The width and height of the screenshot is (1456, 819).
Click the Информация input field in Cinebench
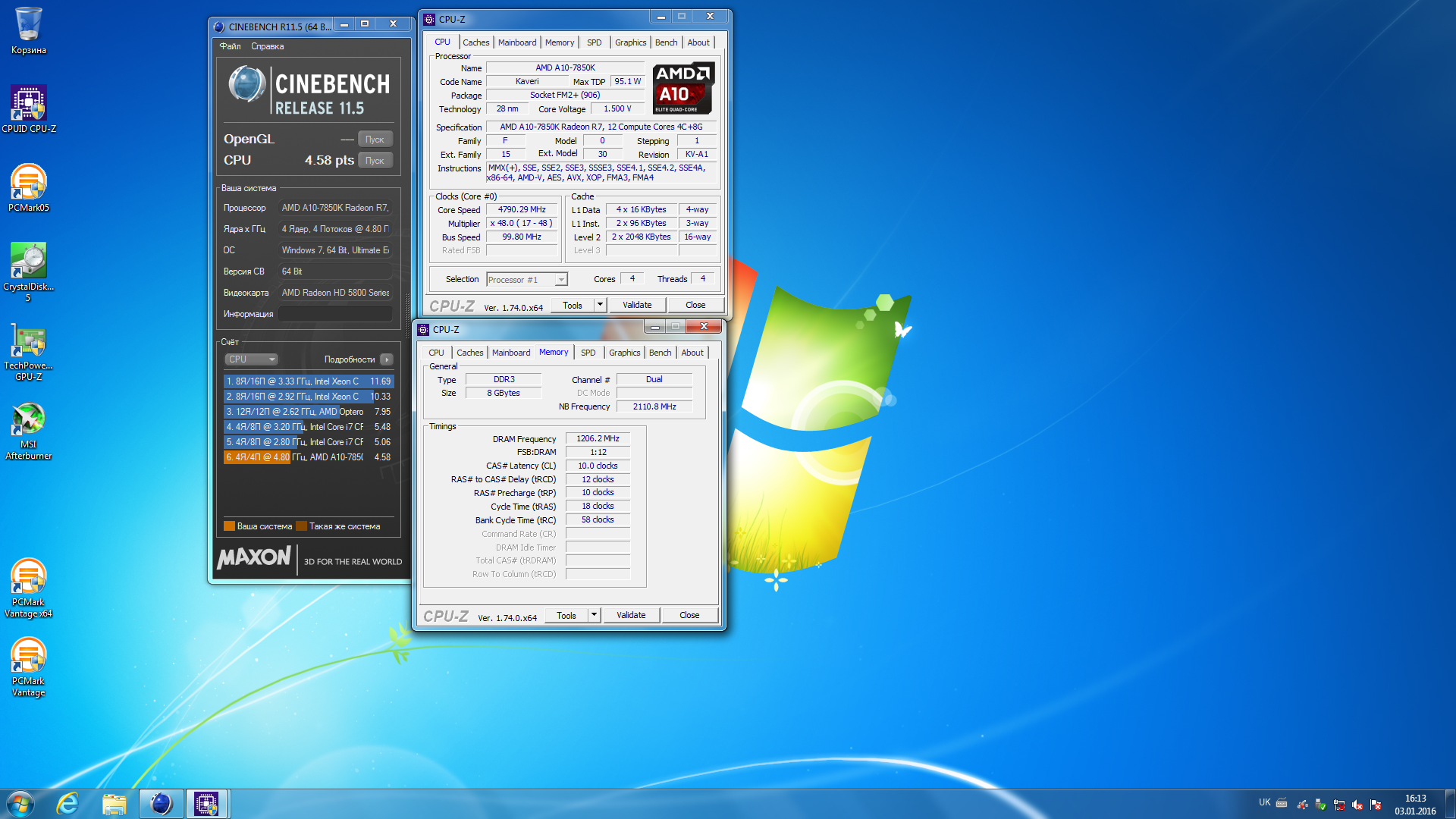tap(335, 314)
